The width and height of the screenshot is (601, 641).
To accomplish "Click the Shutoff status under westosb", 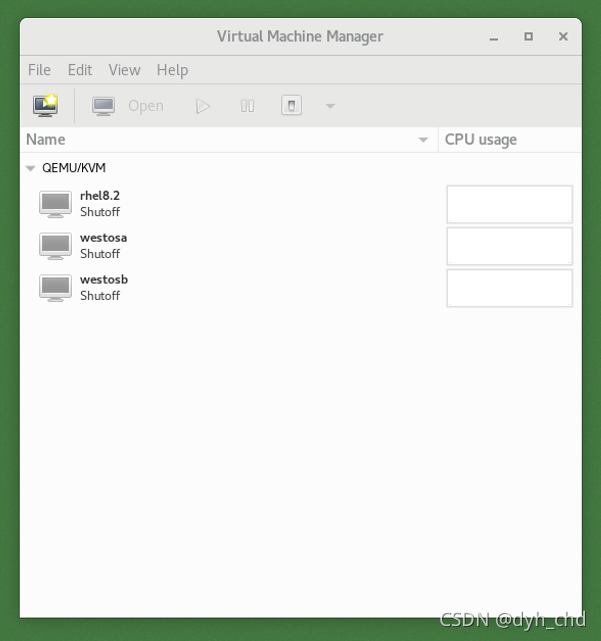I will 100,295.
